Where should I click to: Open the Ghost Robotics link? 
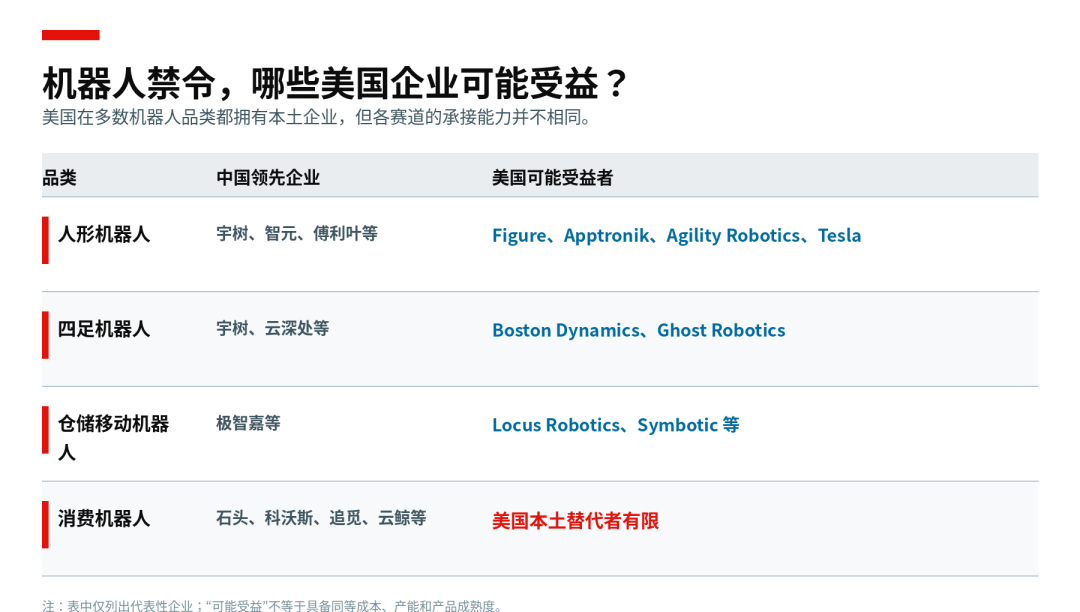click(721, 330)
